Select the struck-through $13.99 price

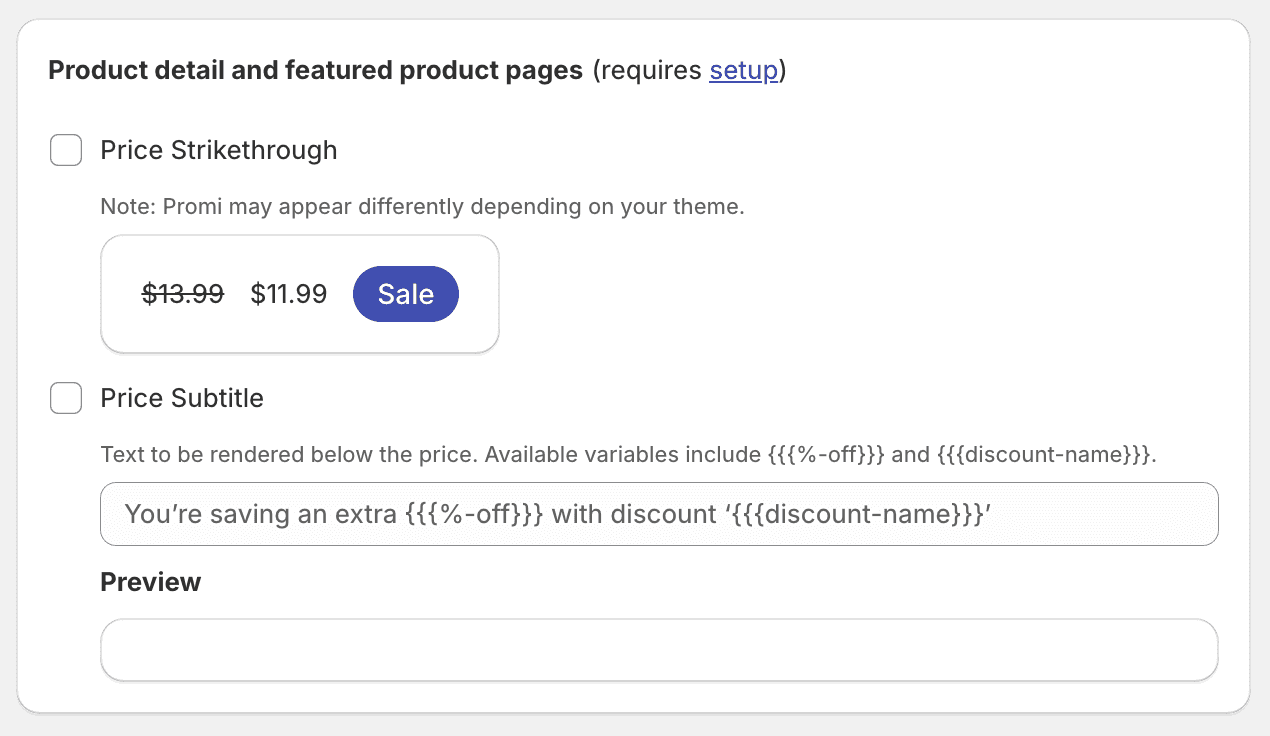[x=183, y=294]
